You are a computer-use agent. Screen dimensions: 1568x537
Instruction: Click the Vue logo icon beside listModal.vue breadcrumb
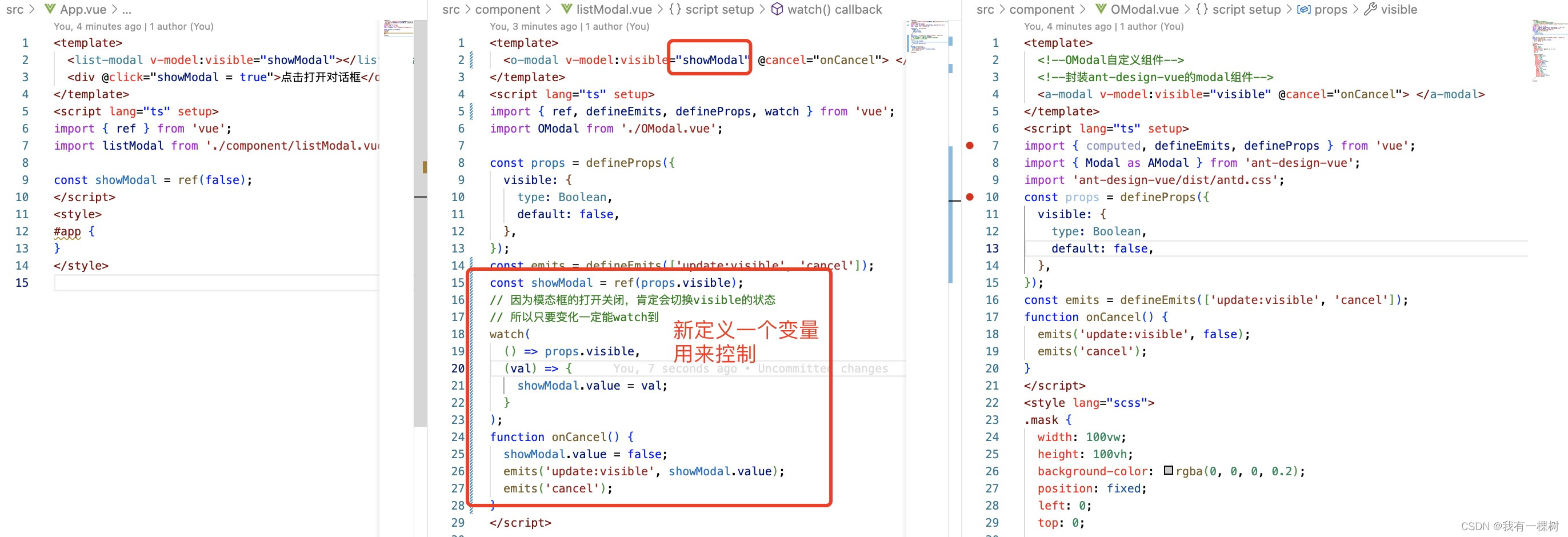click(x=566, y=9)
